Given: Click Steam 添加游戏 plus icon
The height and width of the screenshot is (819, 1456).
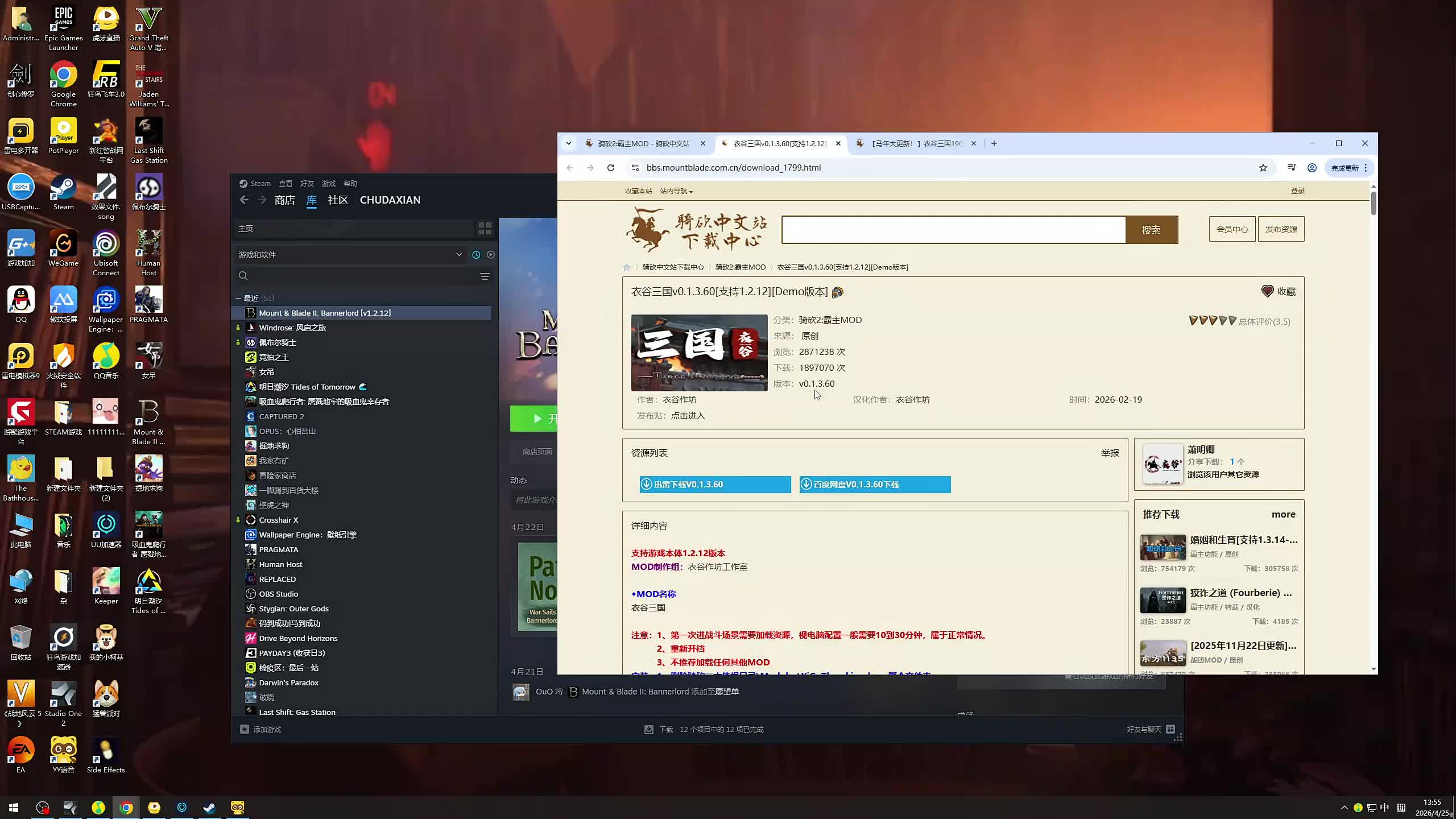Looking at the screenshot, I should [245, 729].
